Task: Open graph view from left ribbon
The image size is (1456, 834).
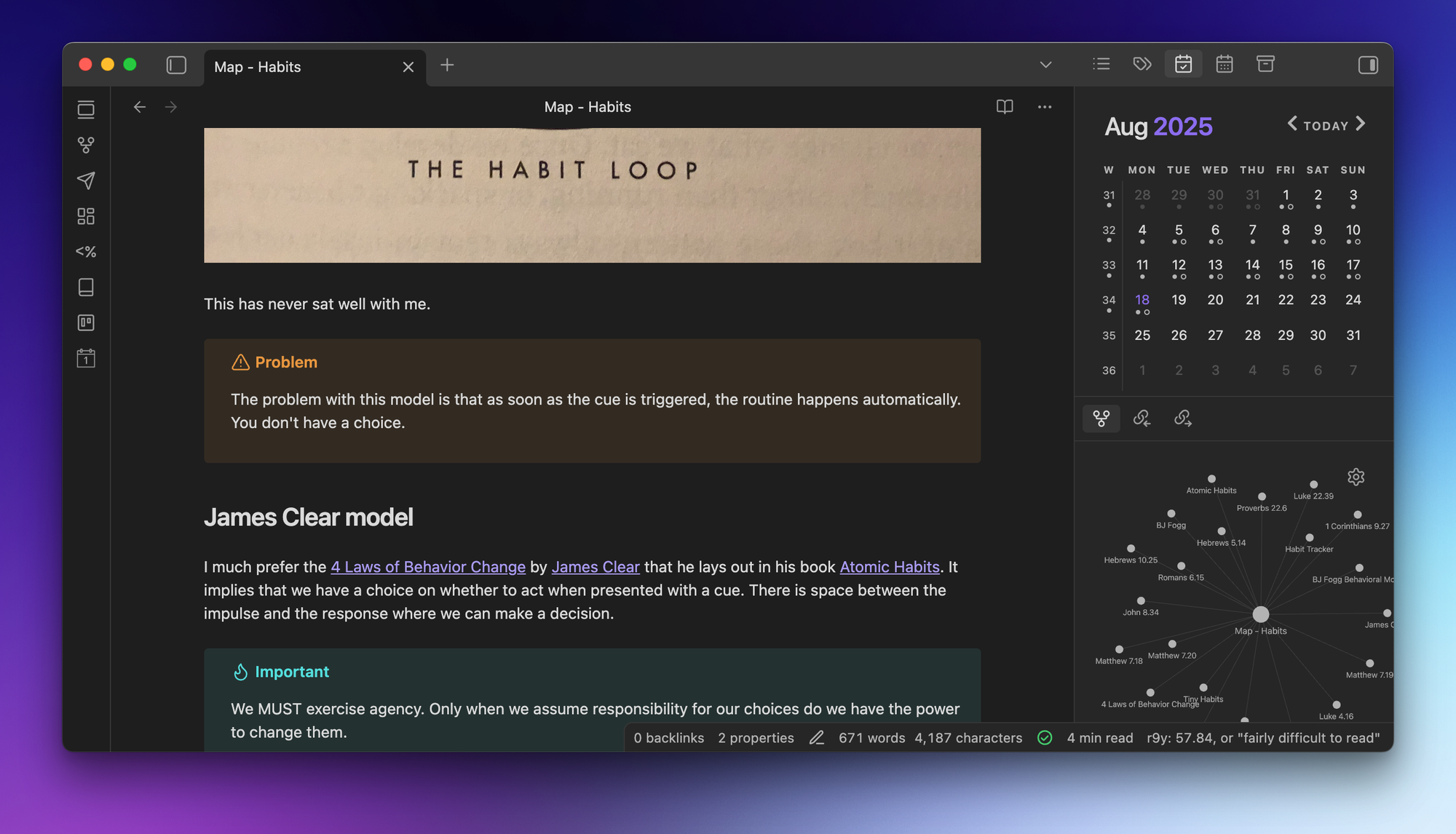Action: (x=86, y=145)
